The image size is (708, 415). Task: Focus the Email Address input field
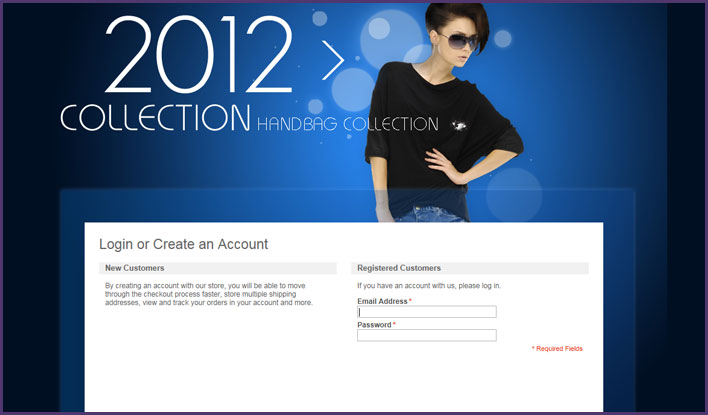(427, 312)
